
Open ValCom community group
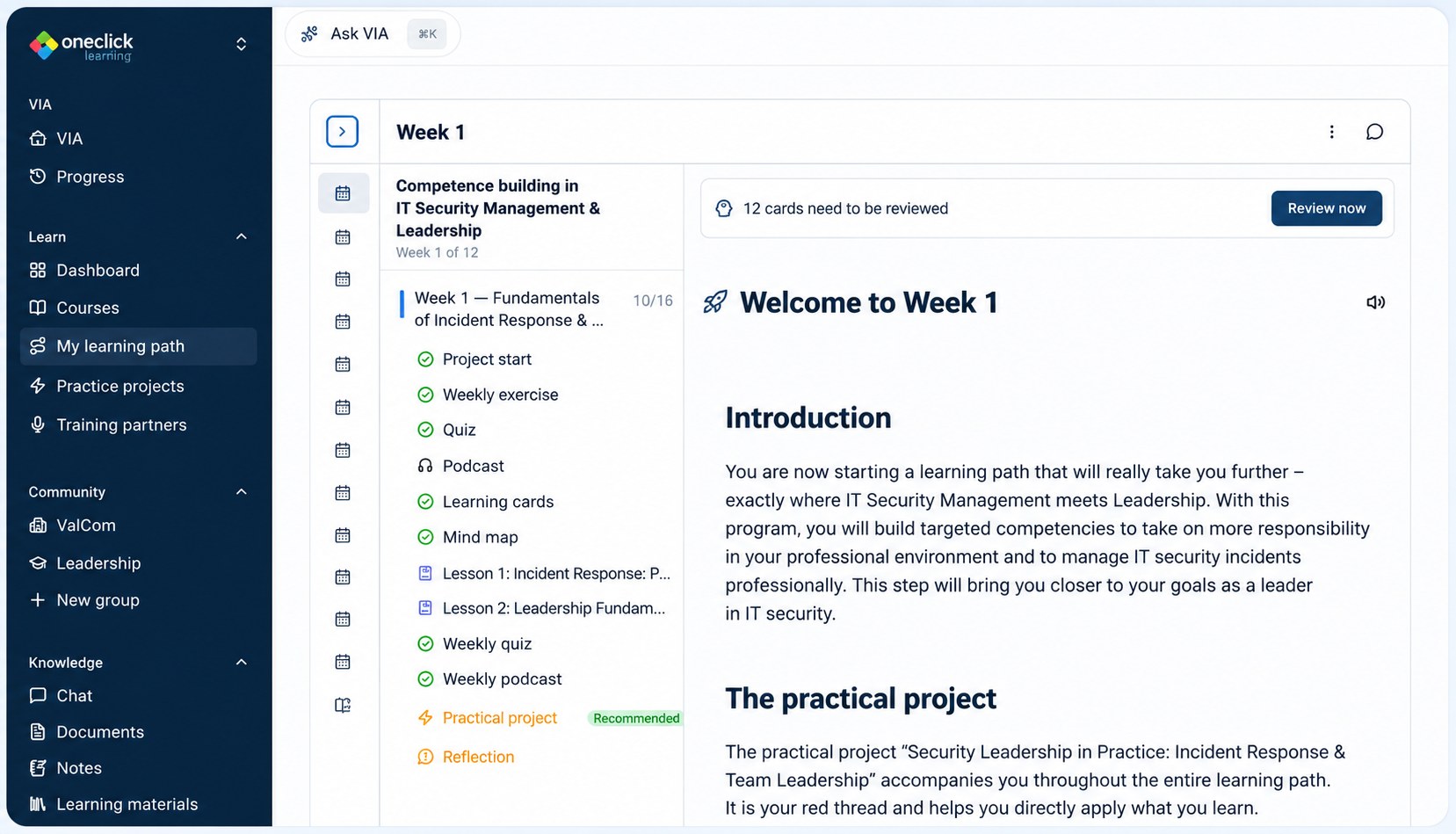[x=138, y=526]
